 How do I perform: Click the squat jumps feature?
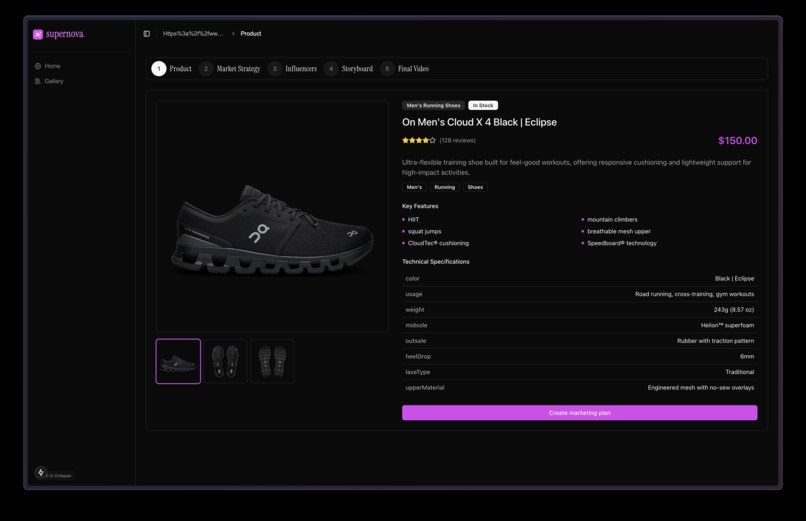(425, 231)
